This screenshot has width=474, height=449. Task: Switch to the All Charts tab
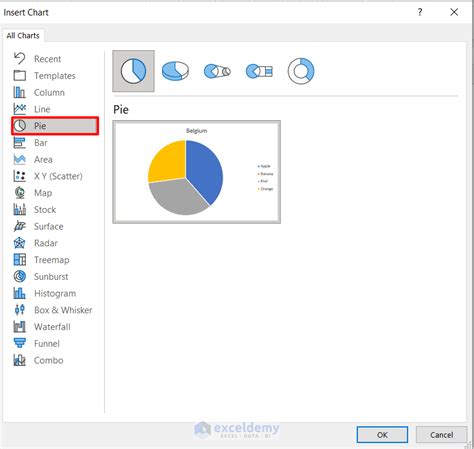pos(23,36)
